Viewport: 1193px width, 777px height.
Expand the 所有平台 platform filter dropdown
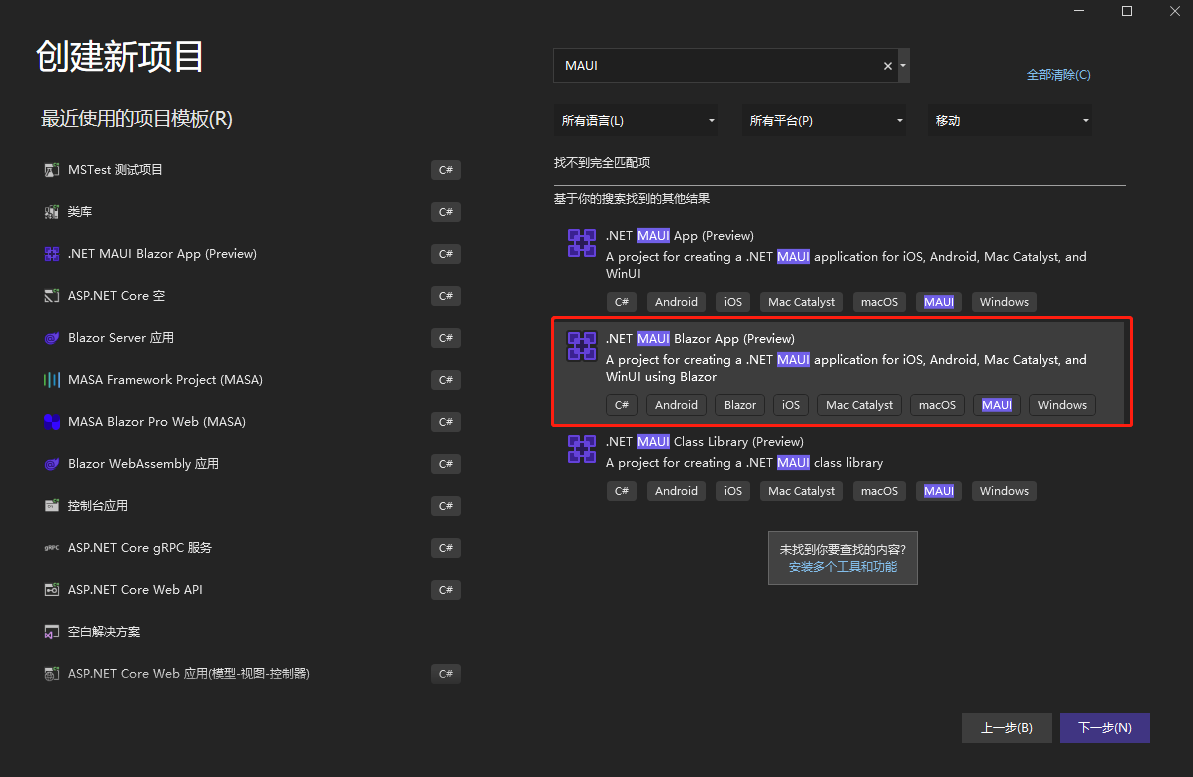click(823, 121)
